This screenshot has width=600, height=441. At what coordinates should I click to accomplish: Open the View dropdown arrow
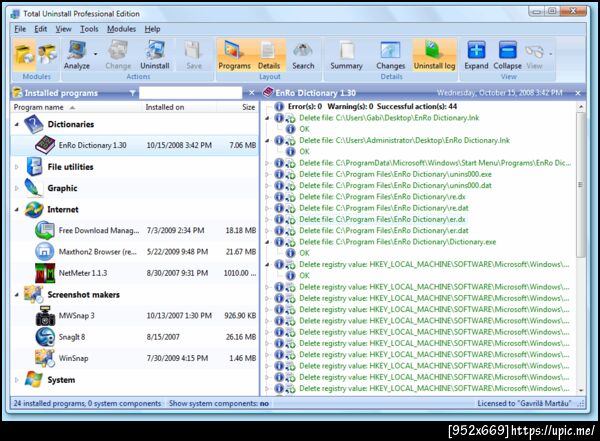[551, 54]
